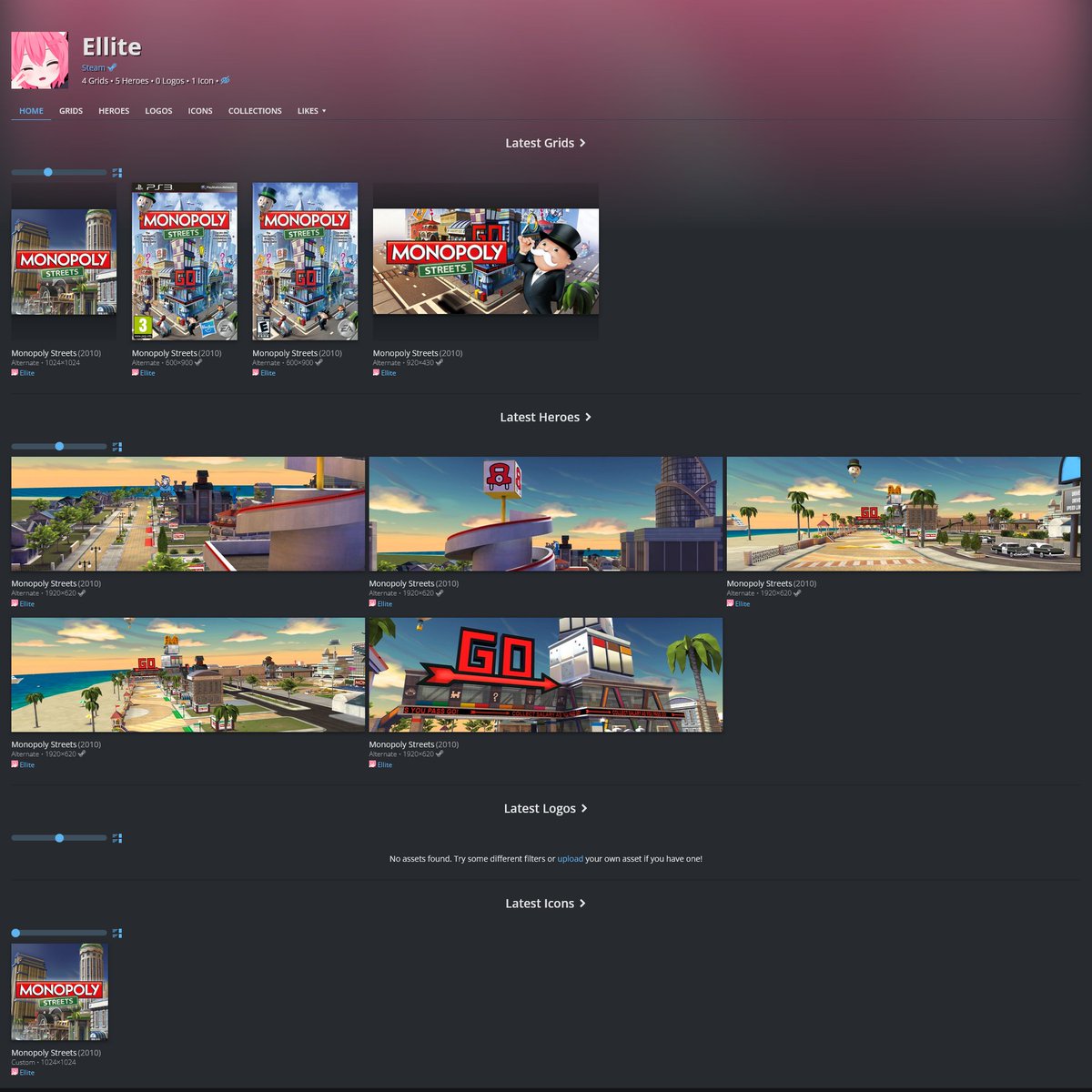Click the layout icon beside Latest Icons slider

point(116,933)
